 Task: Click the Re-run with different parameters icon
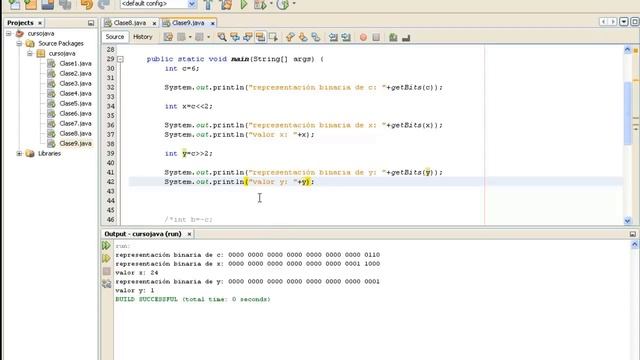(106, 258)
